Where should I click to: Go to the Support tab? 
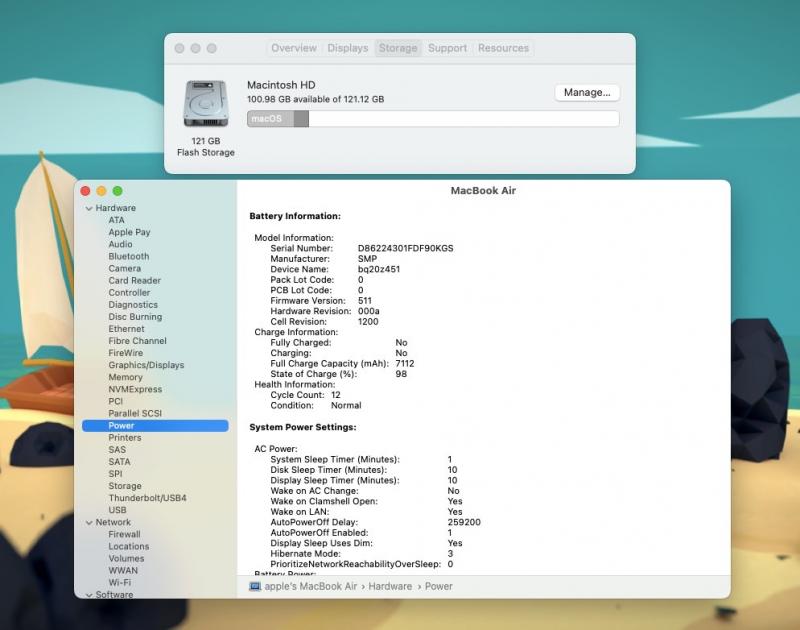tap(447, 48)
